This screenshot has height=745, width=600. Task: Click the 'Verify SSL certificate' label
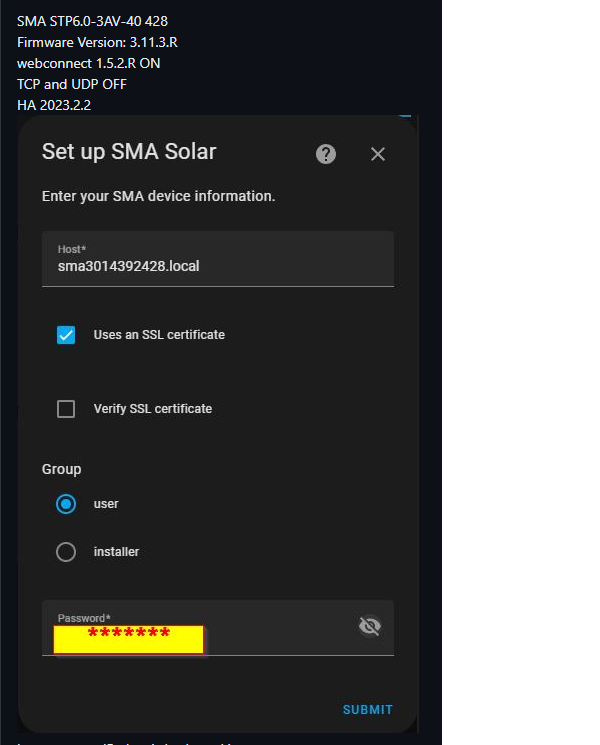tap(153, 409)
